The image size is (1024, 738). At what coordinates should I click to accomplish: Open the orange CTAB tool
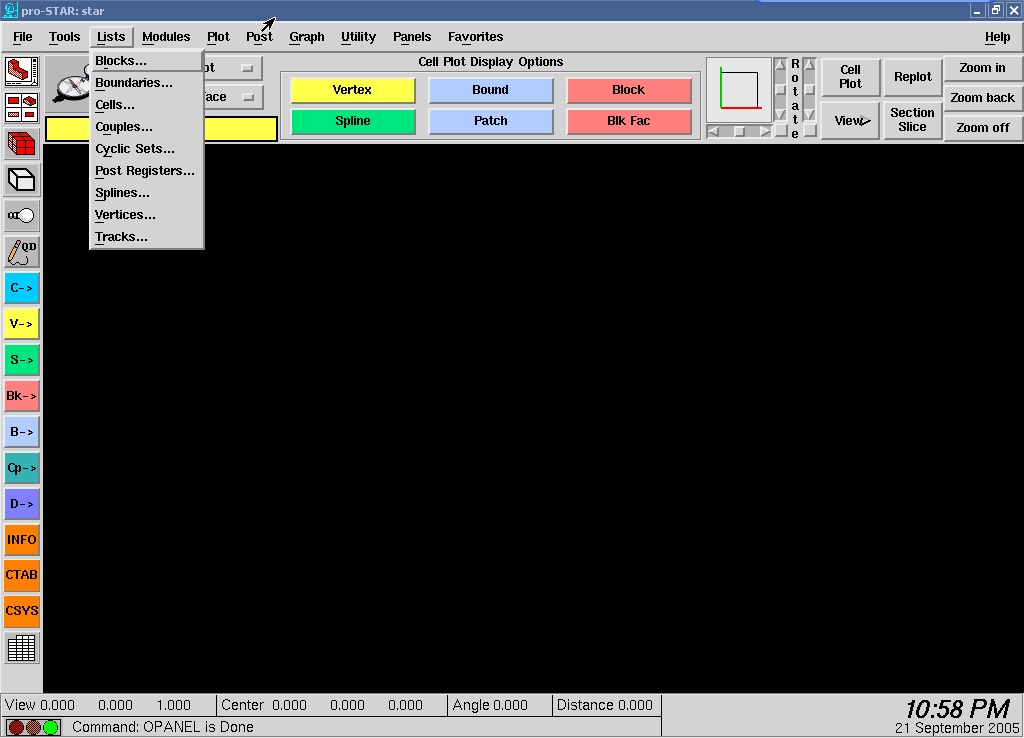coord(22,575)
